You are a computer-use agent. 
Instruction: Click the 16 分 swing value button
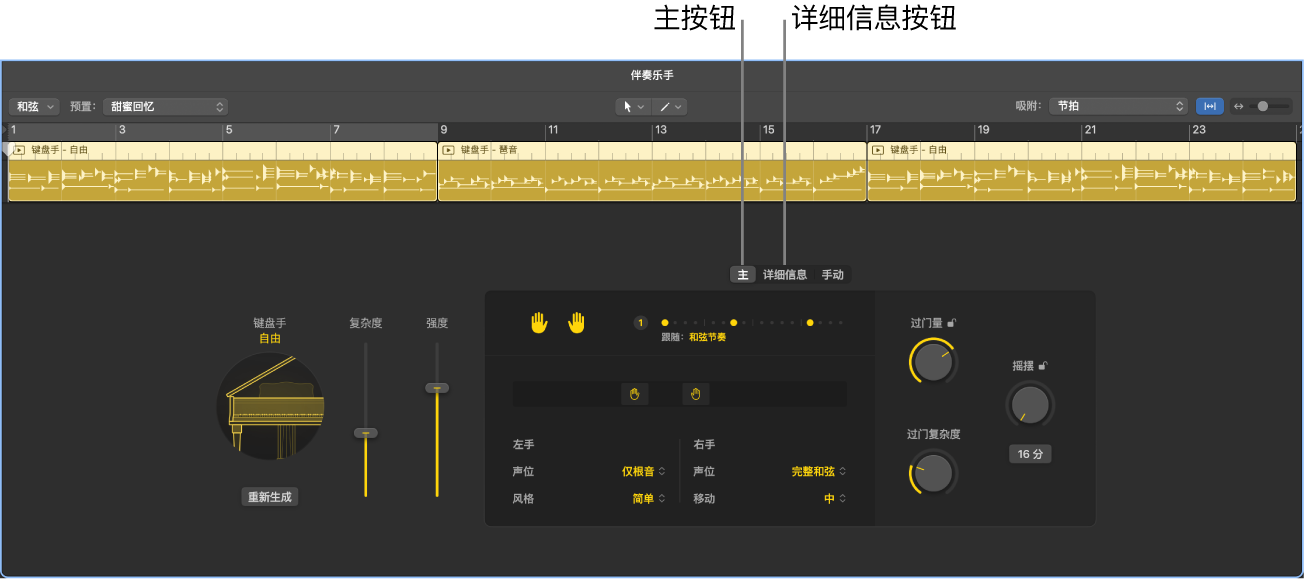point(1030,453)
